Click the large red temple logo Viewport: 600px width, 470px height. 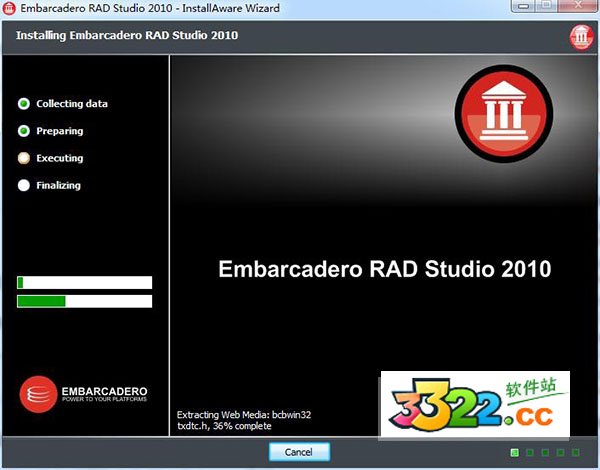click(504, 114)
